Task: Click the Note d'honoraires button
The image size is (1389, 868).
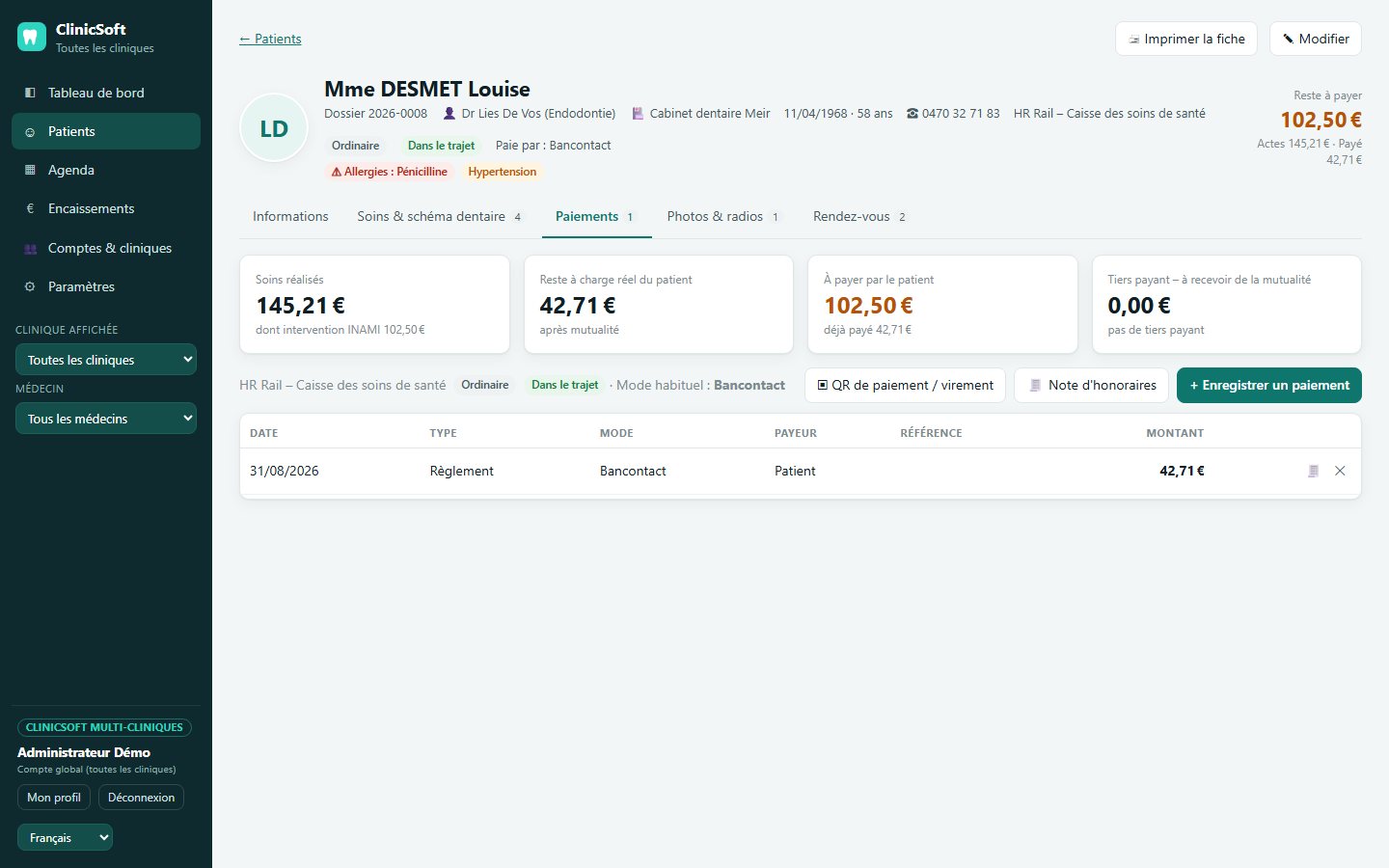Action: pos(1092,385)
